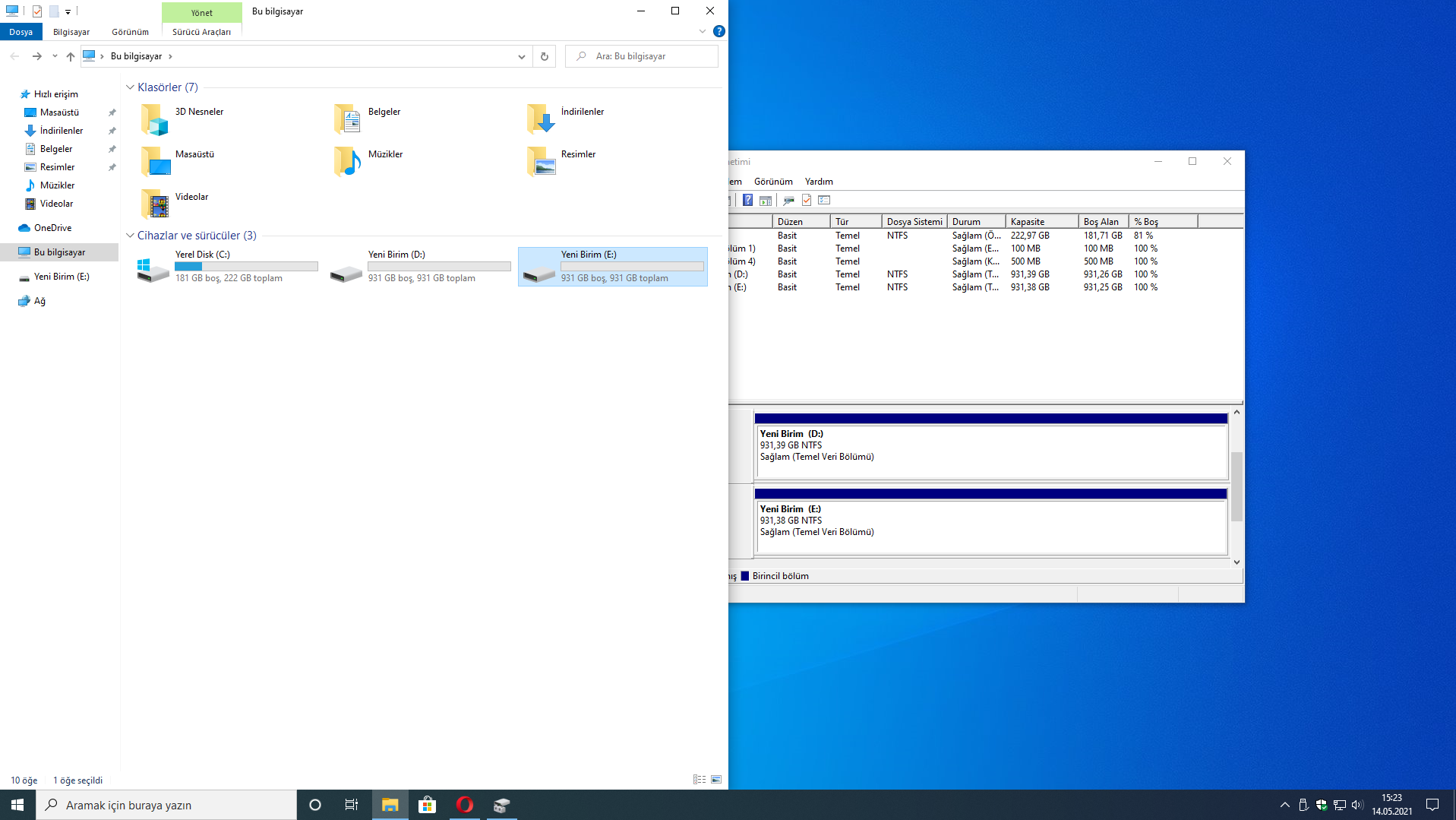Open Windows Security from the system tray
The image size is (1456, 820).
1322,805
